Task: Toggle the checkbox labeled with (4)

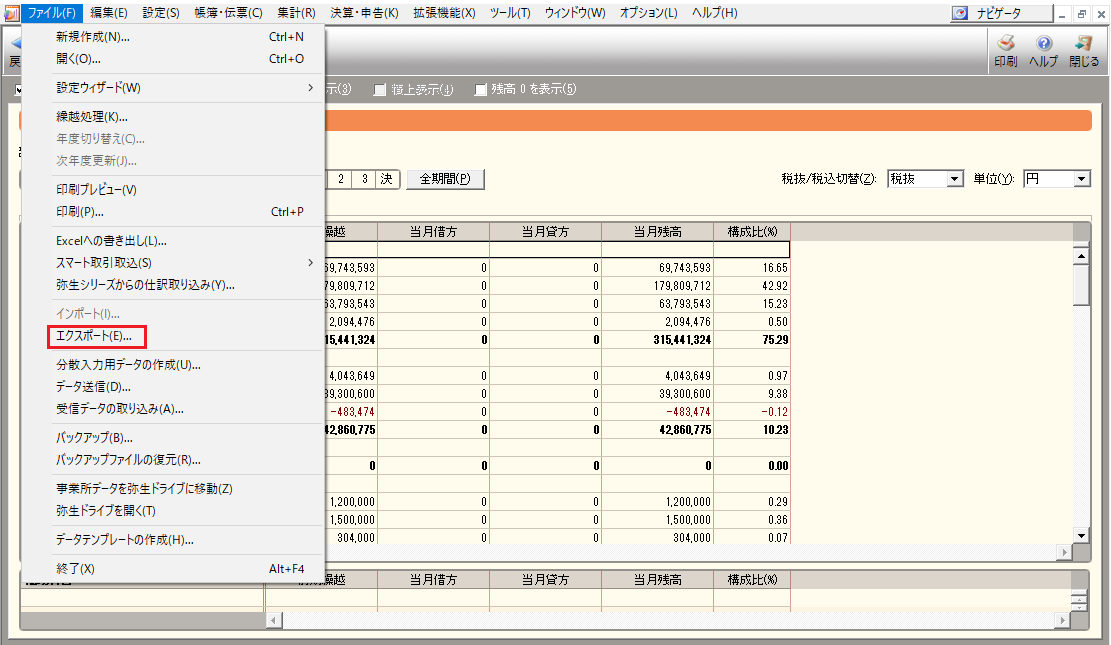Action: point(379,90)
